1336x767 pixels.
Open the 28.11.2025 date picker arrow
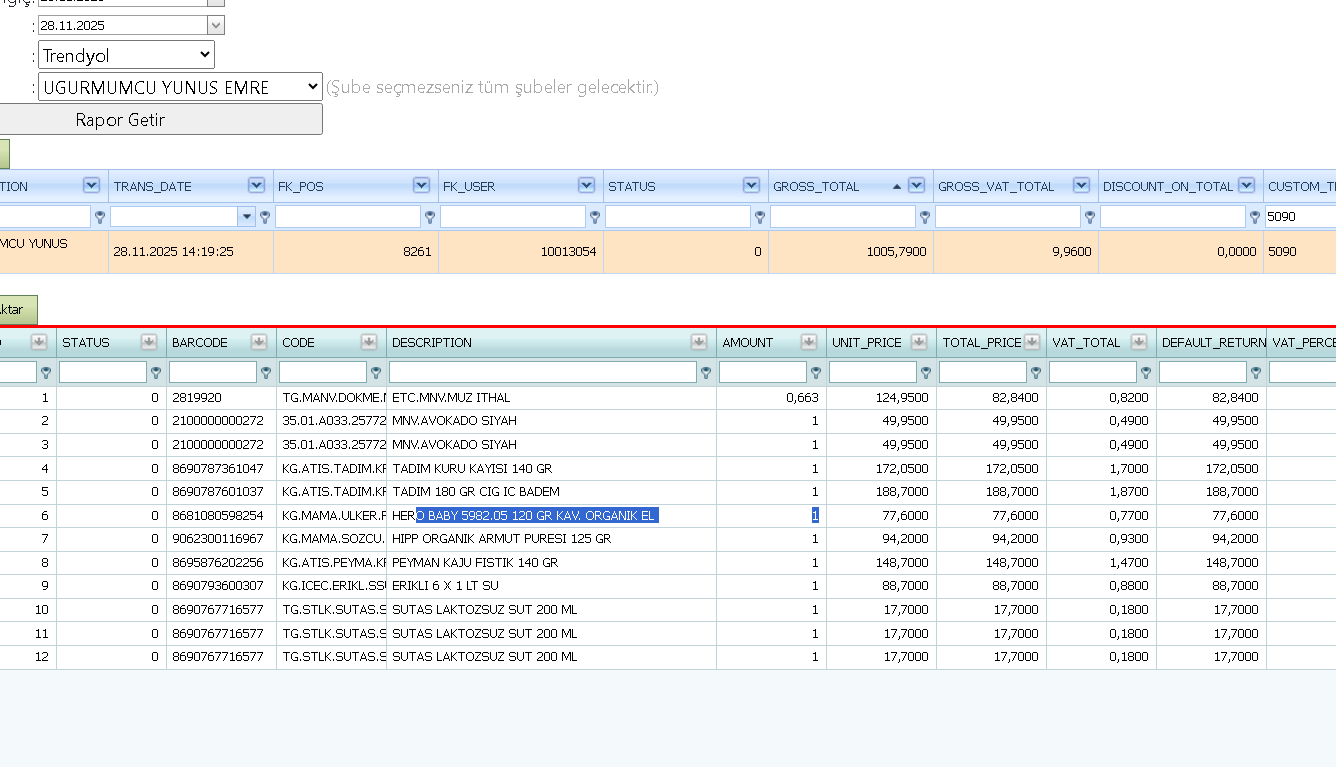click(x=216, y=25)
